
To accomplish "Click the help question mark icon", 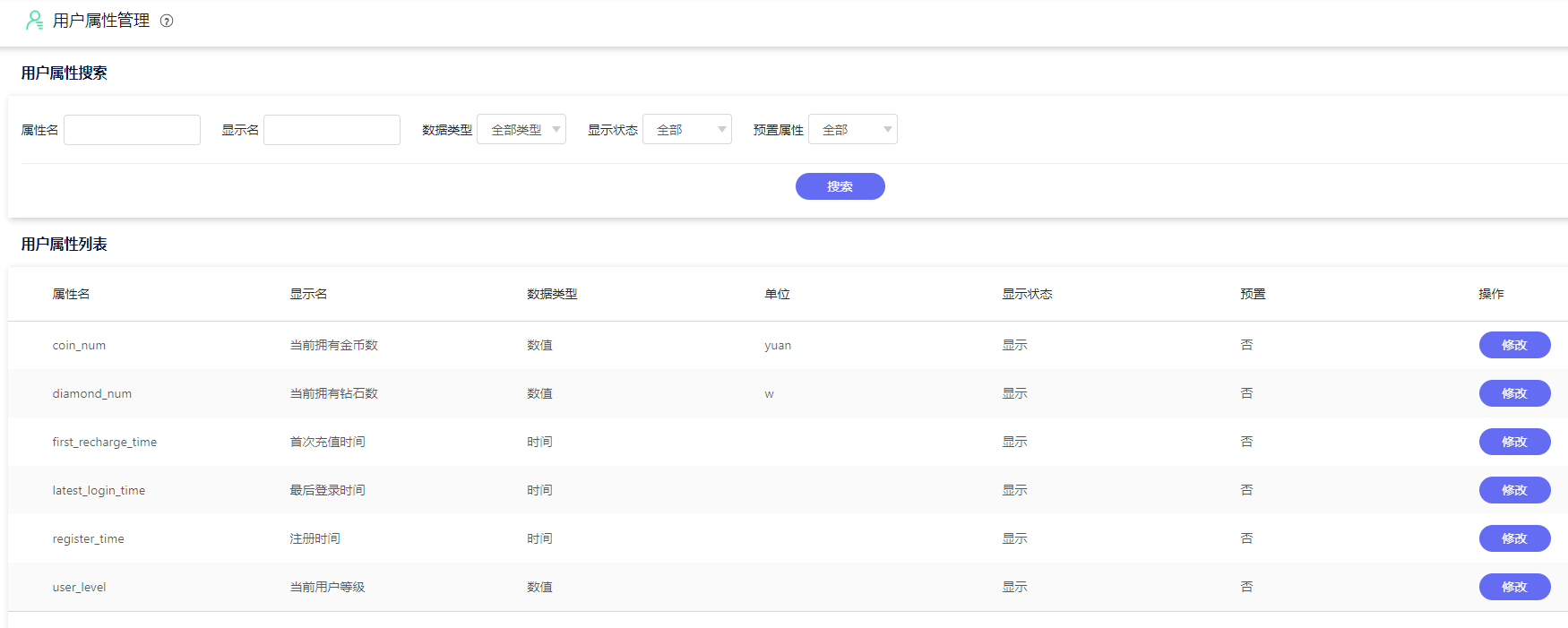I will [x=167, y=21].
